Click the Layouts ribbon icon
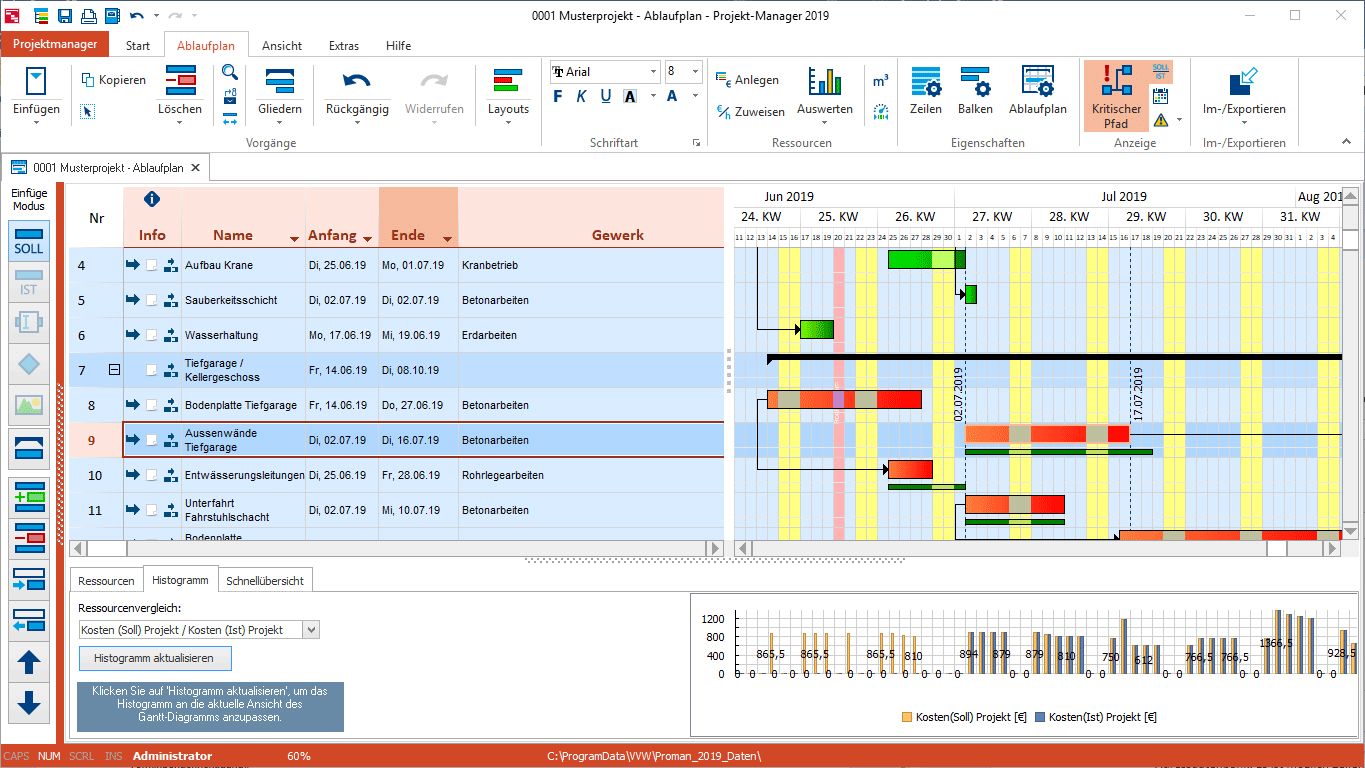Screen dimensions: 1365x768 508,81
